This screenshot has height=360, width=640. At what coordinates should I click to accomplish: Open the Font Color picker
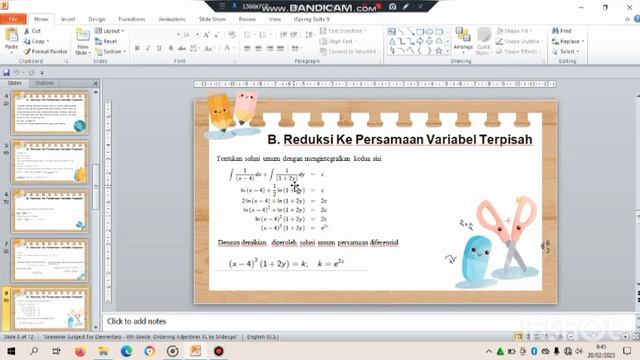[228, 48]
